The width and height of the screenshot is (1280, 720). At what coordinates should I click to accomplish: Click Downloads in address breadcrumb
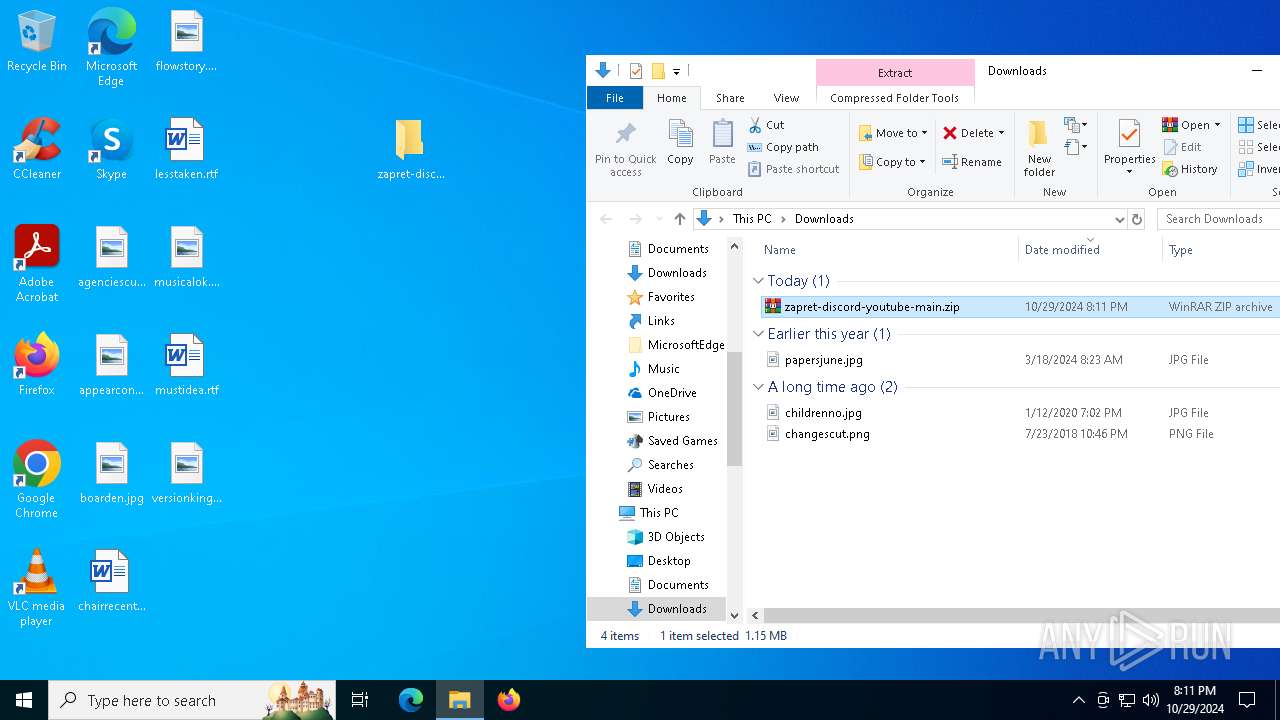click(824, 219)
